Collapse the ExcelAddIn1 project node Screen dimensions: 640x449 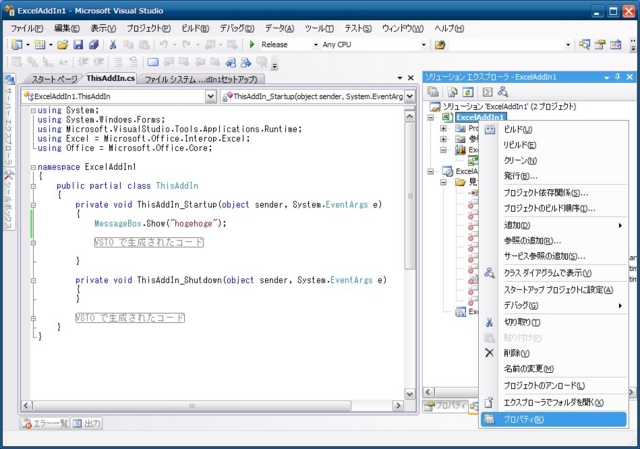[x=431, y=117]
